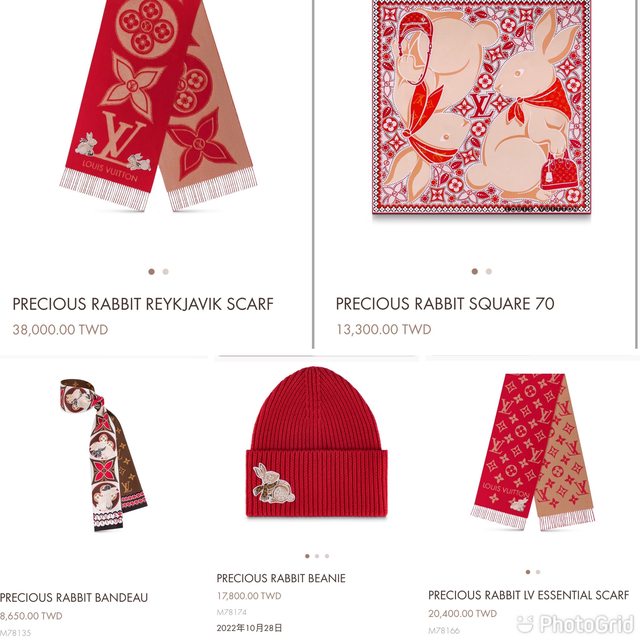Select first carousel dot under Reykjavik Scarf
The image size is (640, 640).
pyautogui.click(x=151, y=271)
